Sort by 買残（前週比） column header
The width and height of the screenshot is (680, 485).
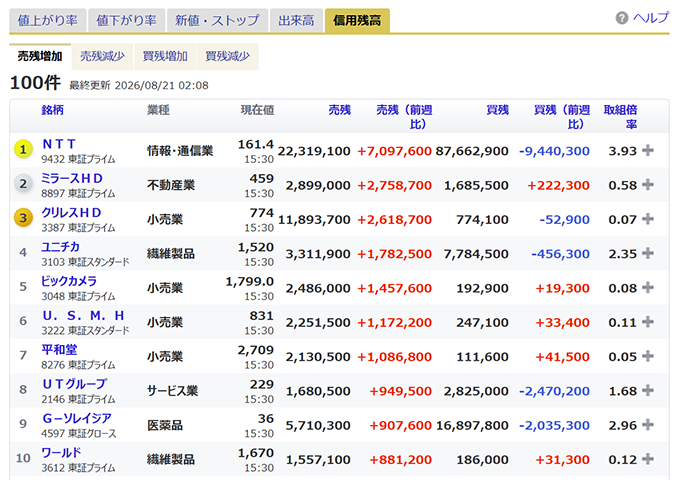coord(562,117)
